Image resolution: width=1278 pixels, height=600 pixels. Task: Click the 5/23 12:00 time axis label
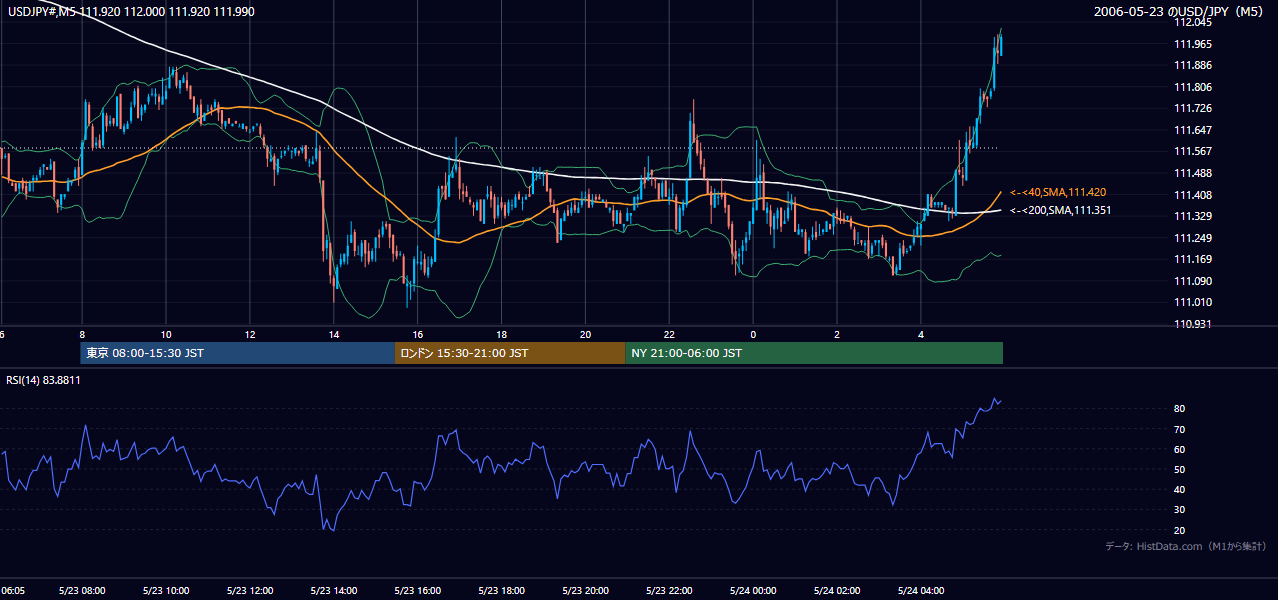(249, 591)
